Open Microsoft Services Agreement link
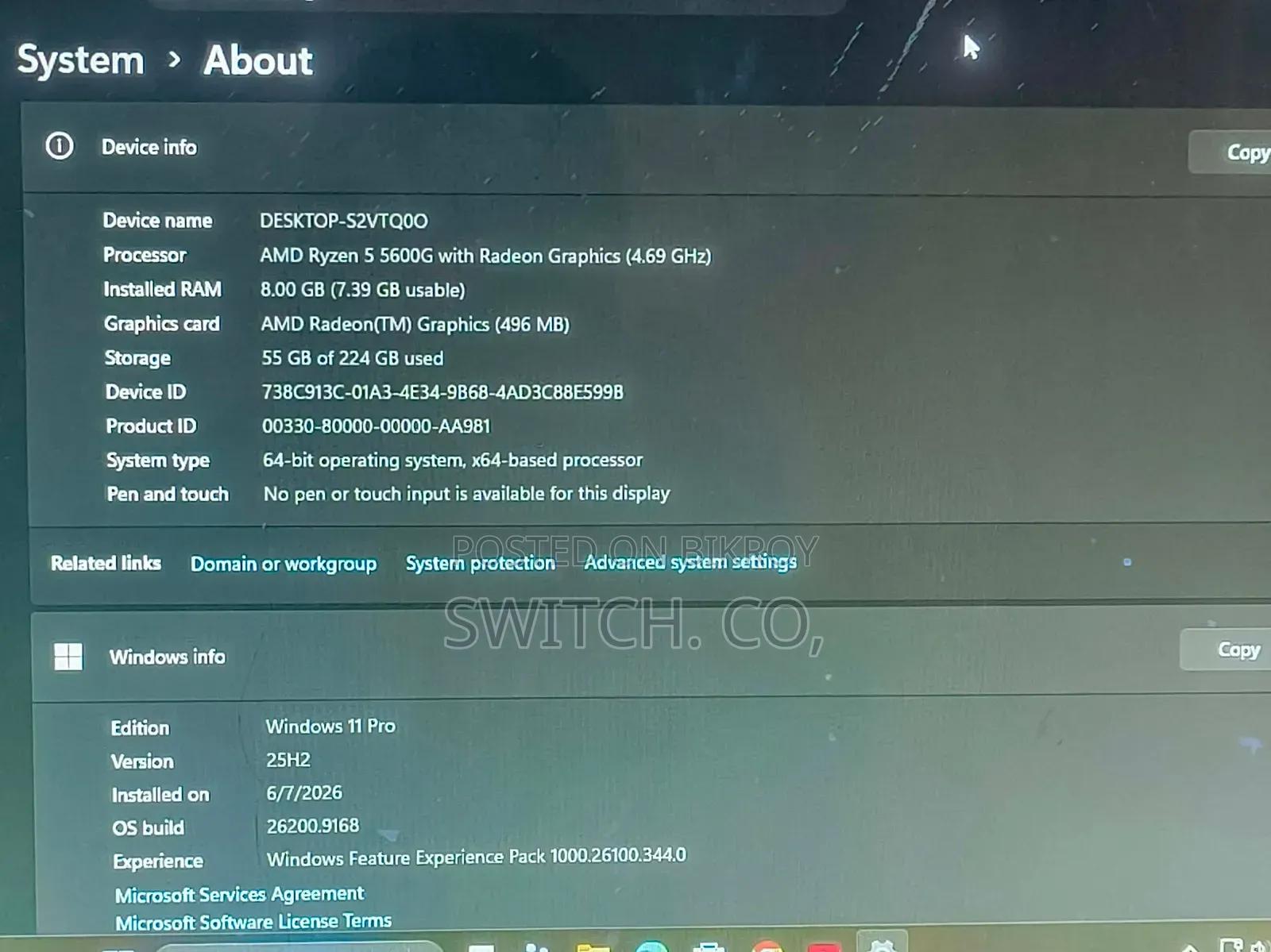This screenshot has height=952, width=1271. click(x=239, y=895)
